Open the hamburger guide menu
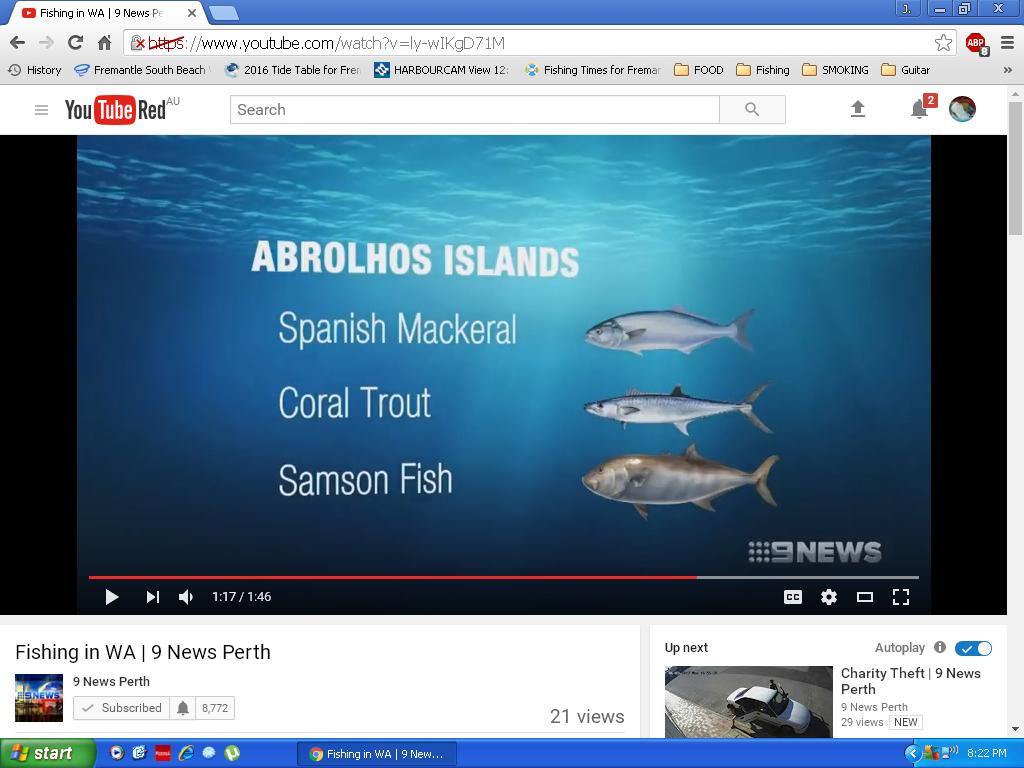This screenshot has width=1024, height=768. [x=41, y=110]
